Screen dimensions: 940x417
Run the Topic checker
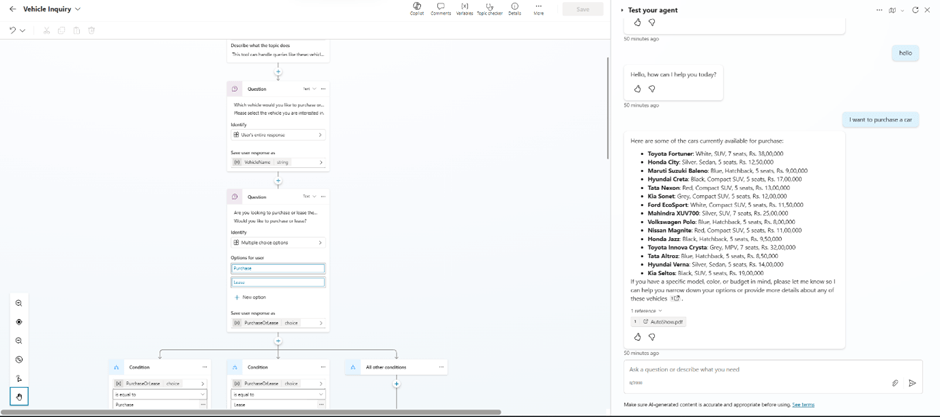click(x=489, y=9)
